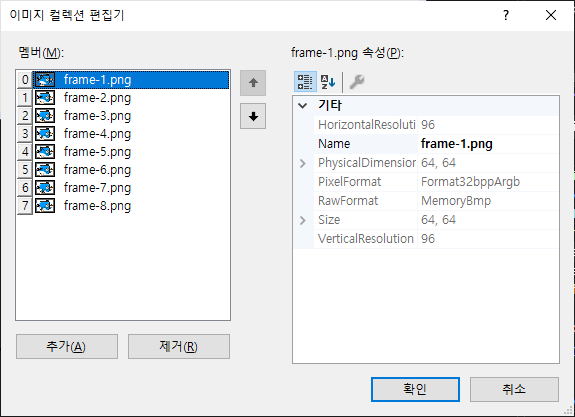Select the HorizontalResolution property row
The height and width of the screenshot is (417, 575).
(x=436, y=125)
